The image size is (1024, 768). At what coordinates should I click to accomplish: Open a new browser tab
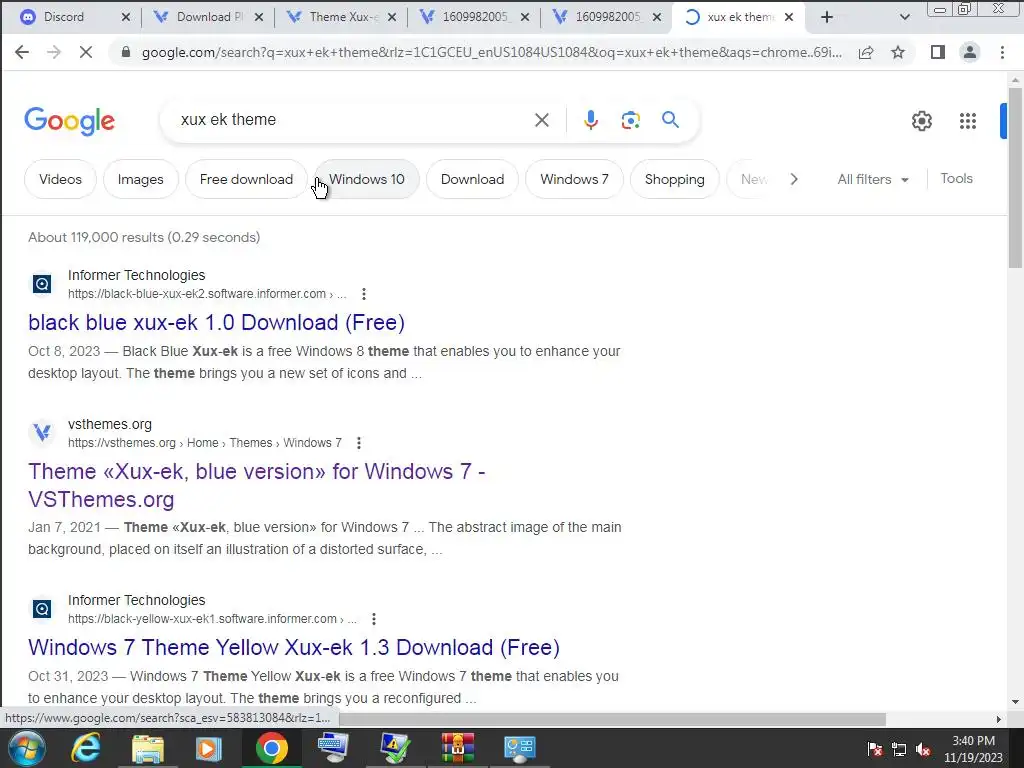(827, 17)
